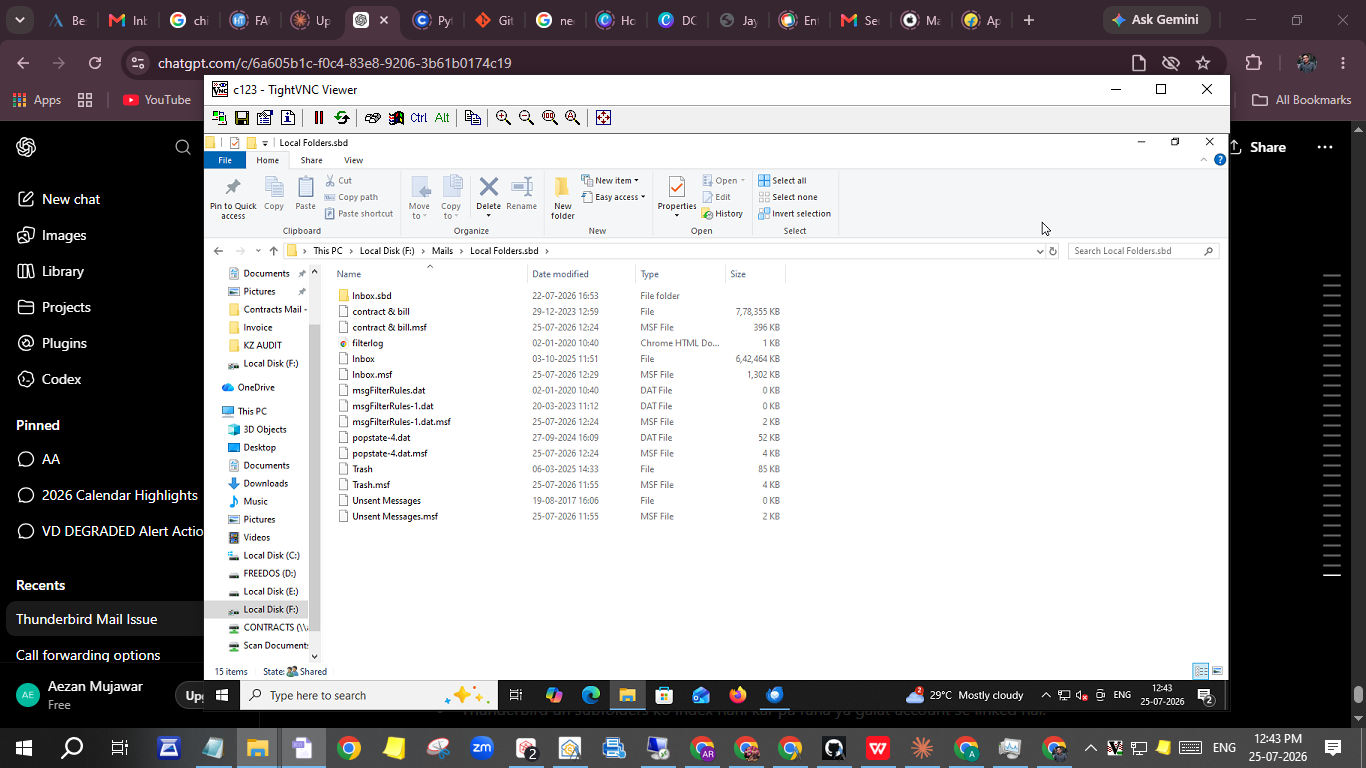Viewport: 1366px width, 768px height.
Task: Click the Delete icon in Organize group
Action: coord(488,187)
